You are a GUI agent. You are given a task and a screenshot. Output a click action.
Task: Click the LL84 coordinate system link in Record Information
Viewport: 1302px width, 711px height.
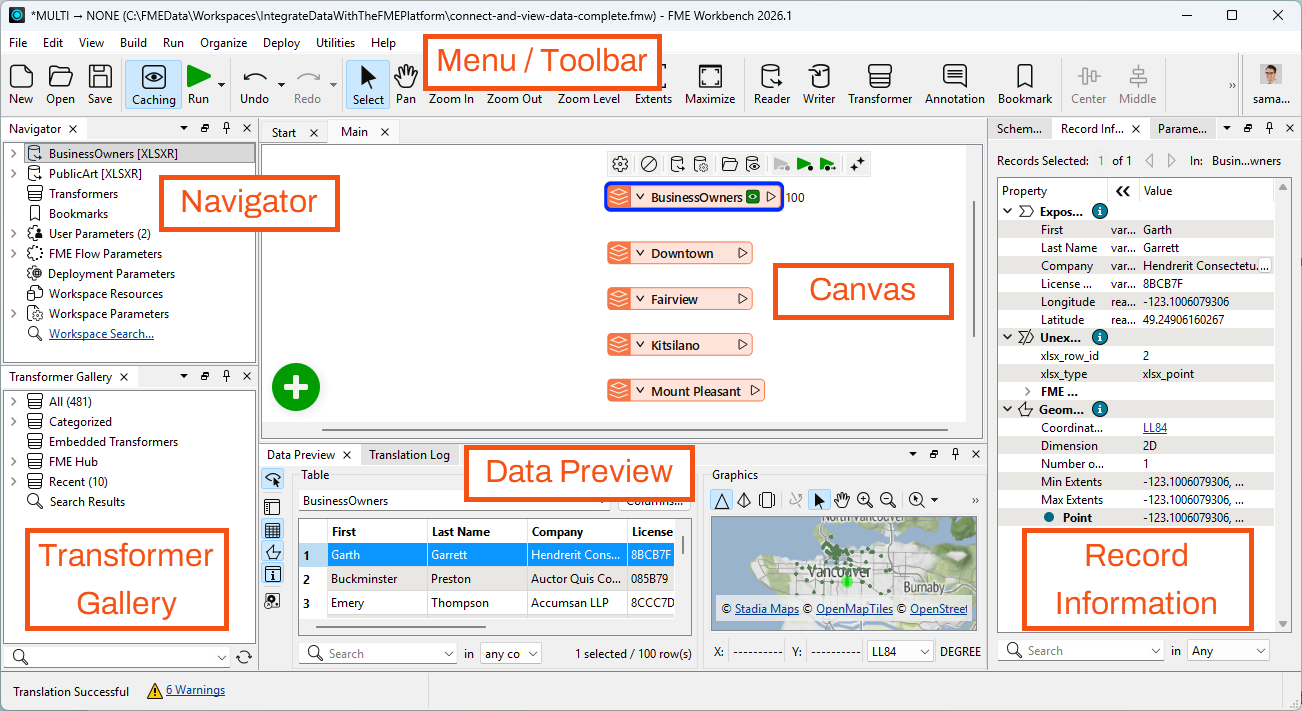(1155, 428)
